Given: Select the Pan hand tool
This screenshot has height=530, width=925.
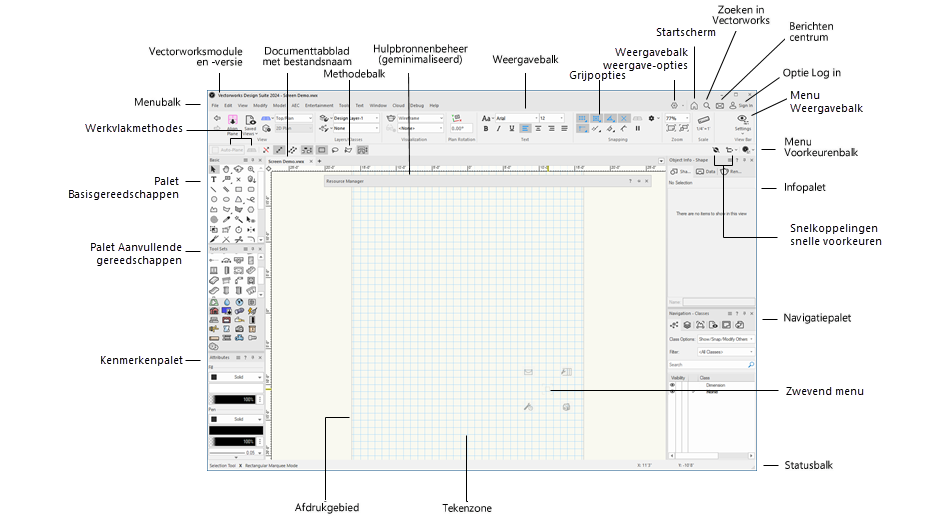Looking at the screenshot, I should 226,169.
